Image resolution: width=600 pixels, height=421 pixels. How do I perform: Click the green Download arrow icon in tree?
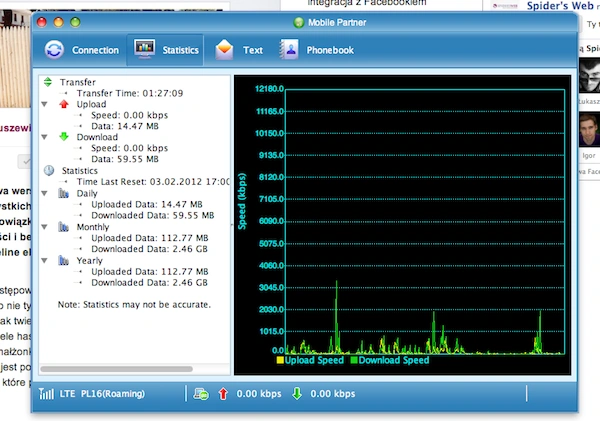click(64, 137)
